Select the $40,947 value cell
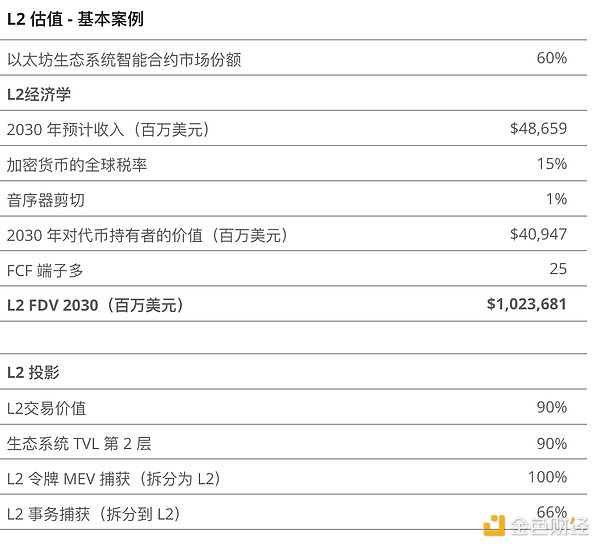Image resolution: width=600 pixels, height=547 pixels. pos(538,234)
